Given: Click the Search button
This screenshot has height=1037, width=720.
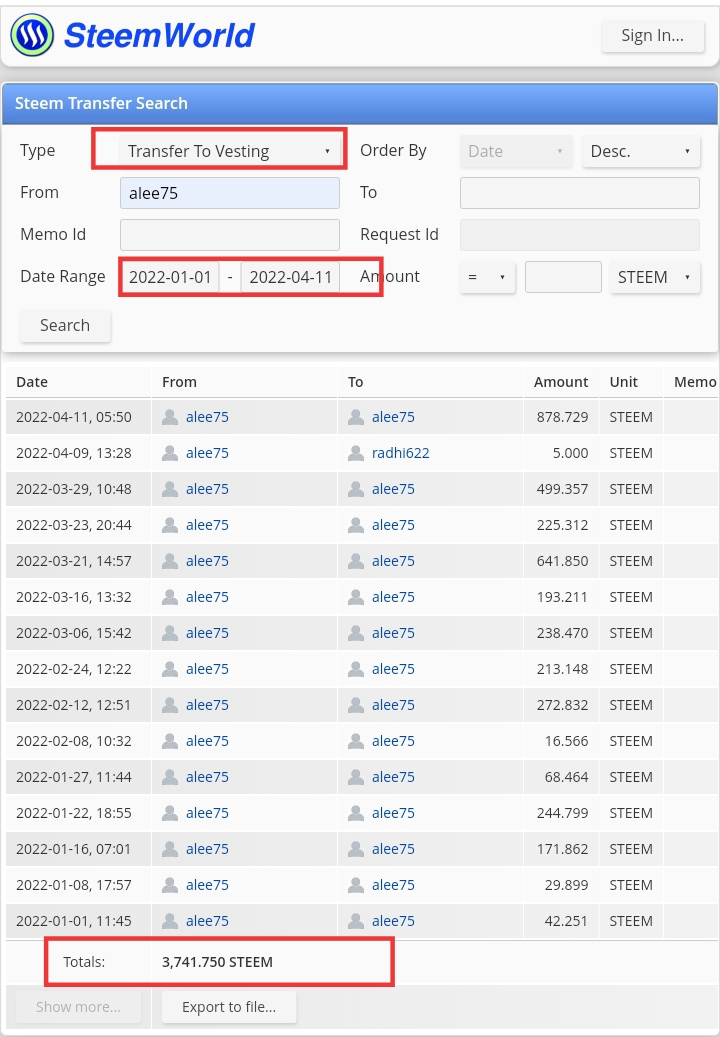Looking at the screenshot, I should pyautogui.click(x=65, y=325).
